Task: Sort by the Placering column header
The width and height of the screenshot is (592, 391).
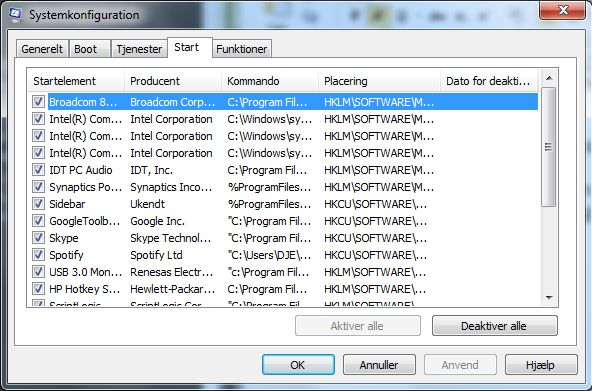Action: tap(379, 81)
